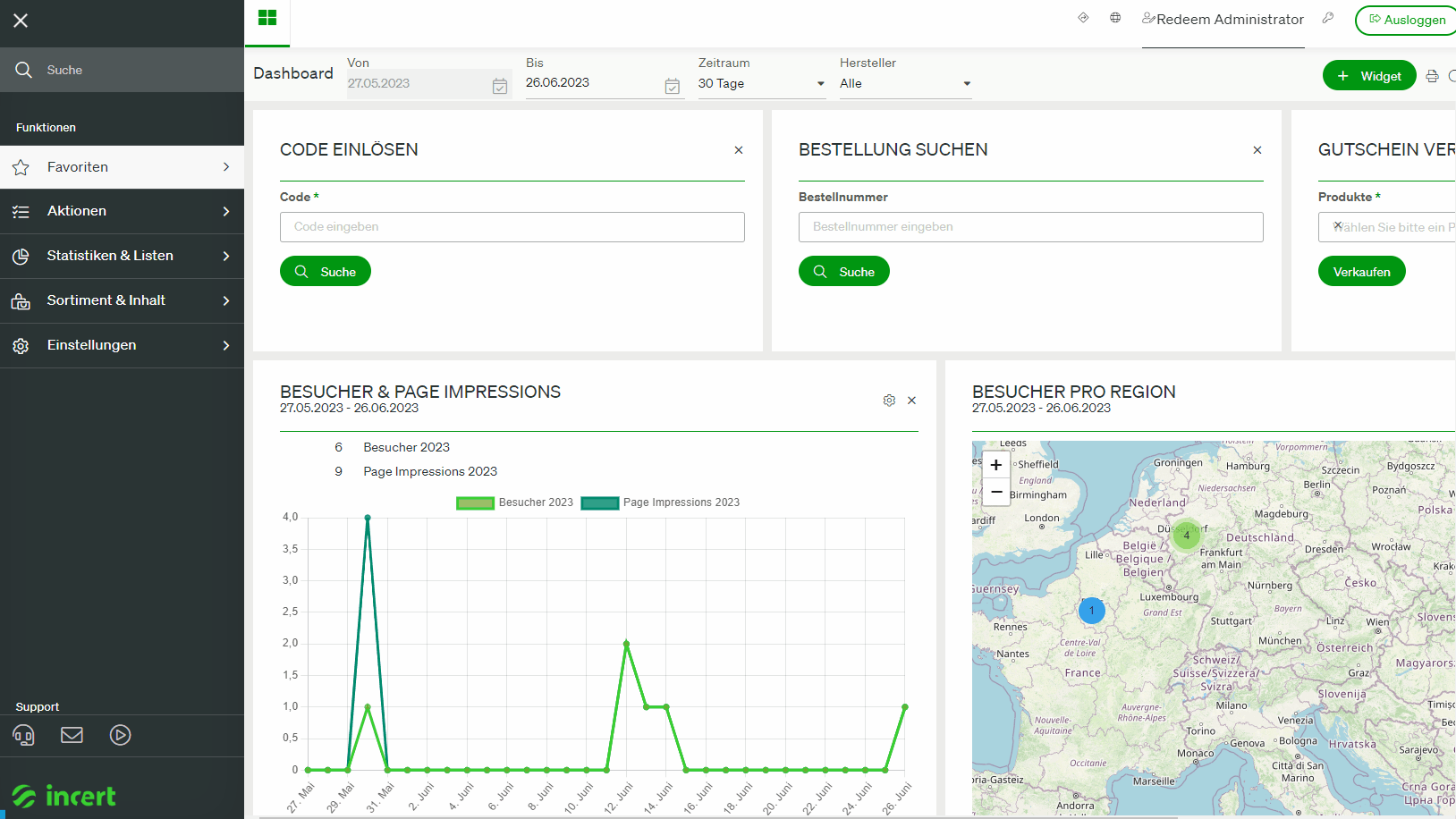Open the language globe icon
The image size is (1456, 819).
click(x=1115, y=18)
